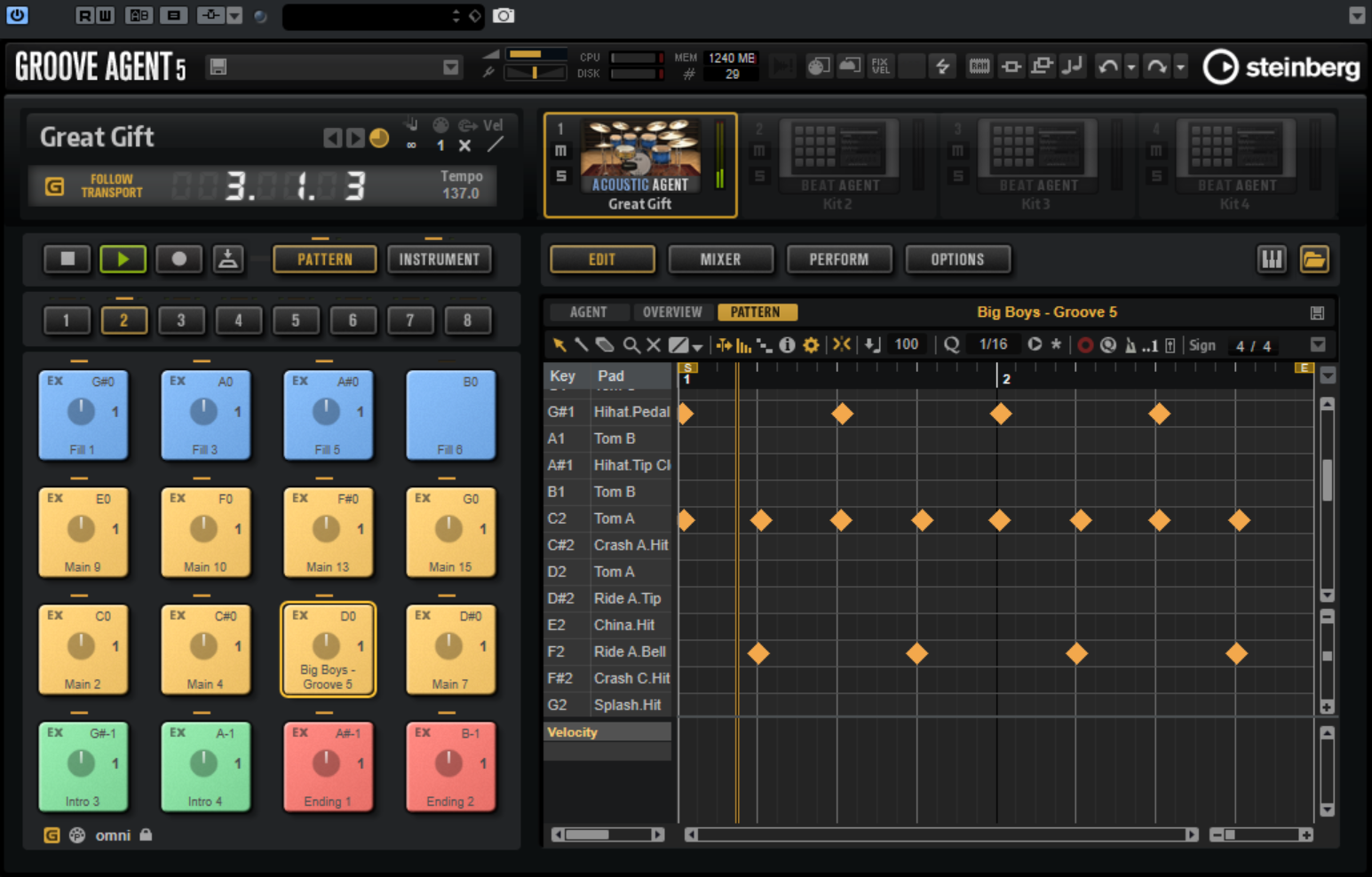The width and height of the screenshot is (1372, 877).
Task: Show the keyboard piano icon
Action: (1272, 259)
